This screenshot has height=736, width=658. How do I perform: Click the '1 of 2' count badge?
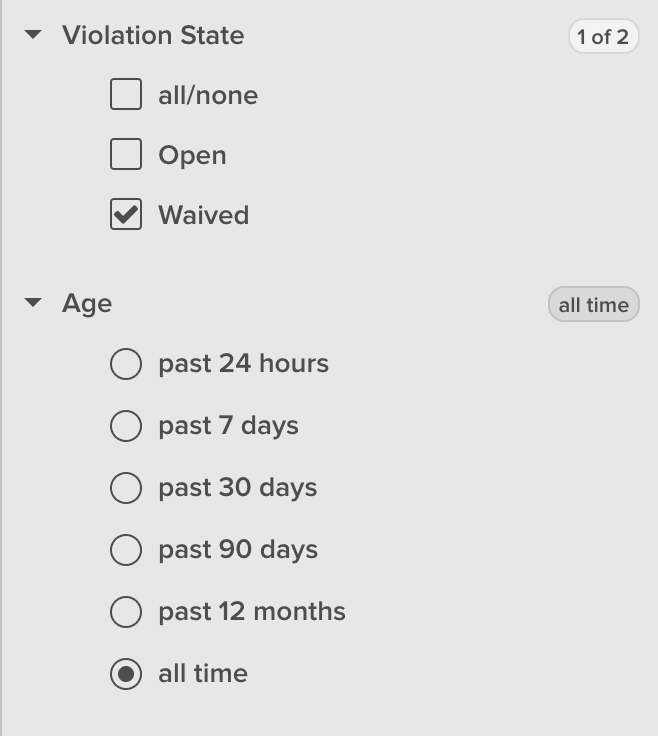tap(603, 37)
